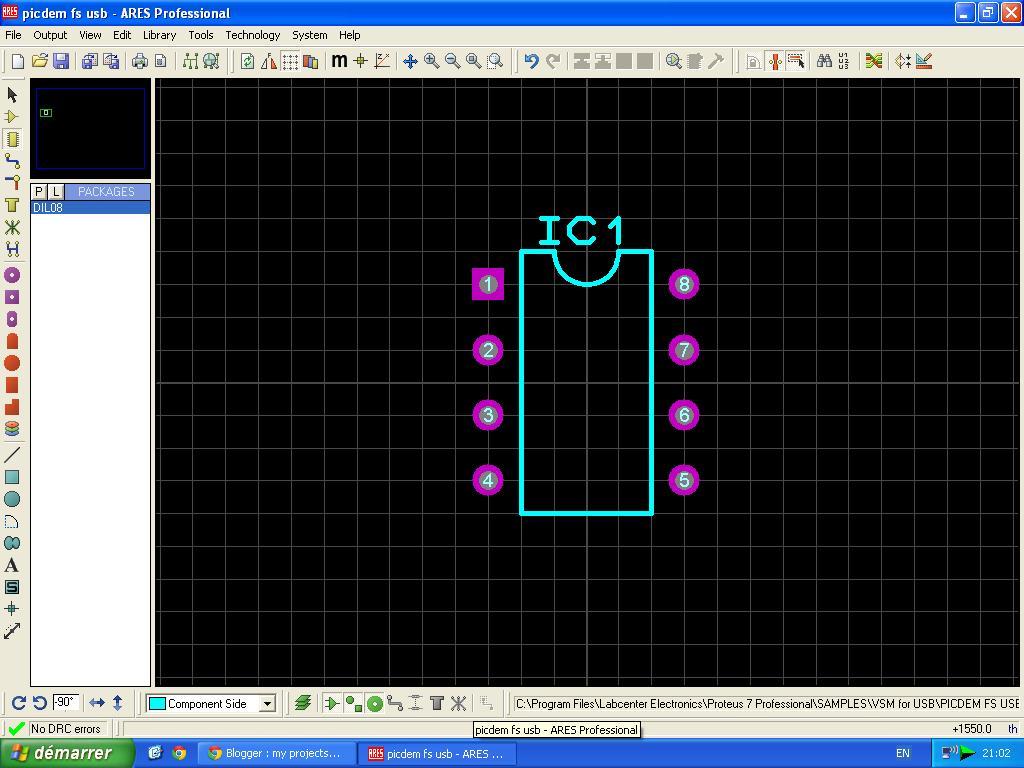This screenshot has width=1024, height=768.
Task: Open the démarrer Start button
Action: click(67, 753)
